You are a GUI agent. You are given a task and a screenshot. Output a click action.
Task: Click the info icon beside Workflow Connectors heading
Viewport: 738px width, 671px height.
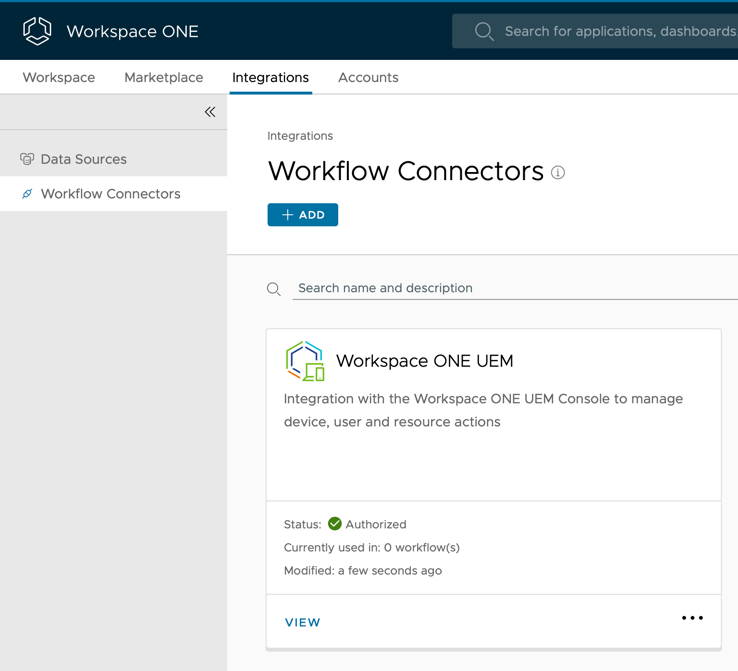558,173
